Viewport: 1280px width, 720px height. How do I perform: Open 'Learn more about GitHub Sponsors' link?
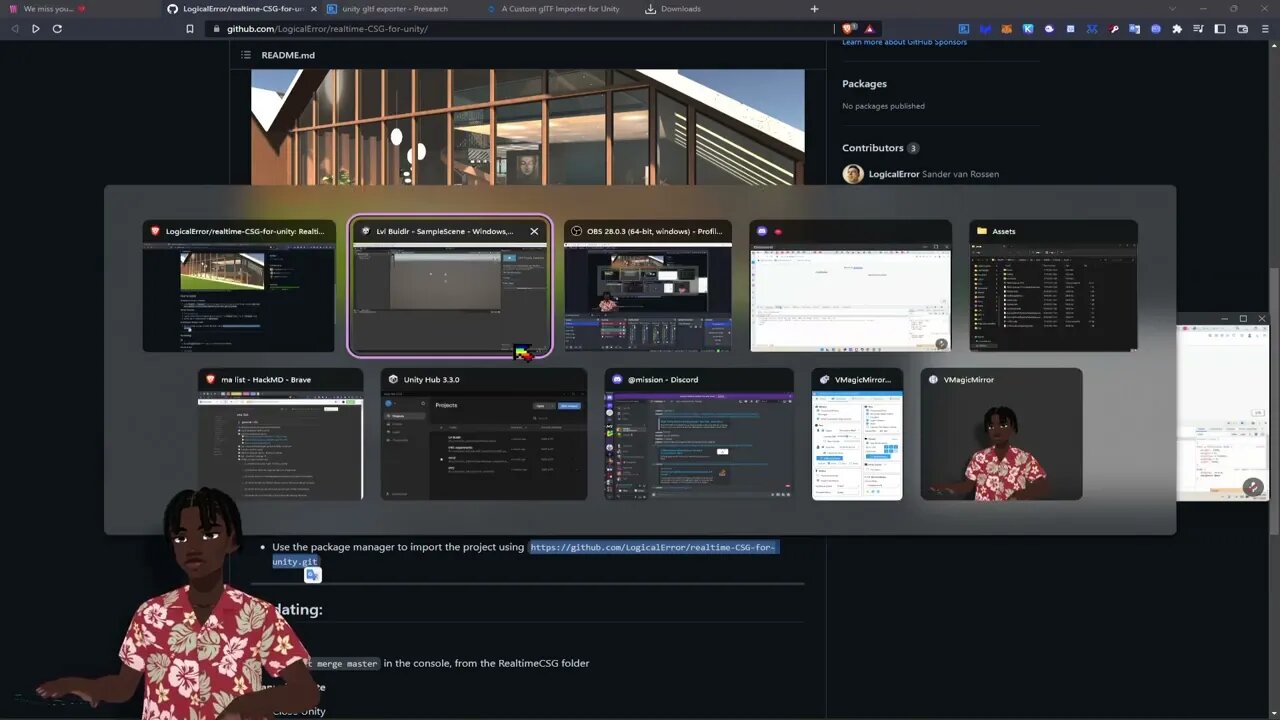904,42
